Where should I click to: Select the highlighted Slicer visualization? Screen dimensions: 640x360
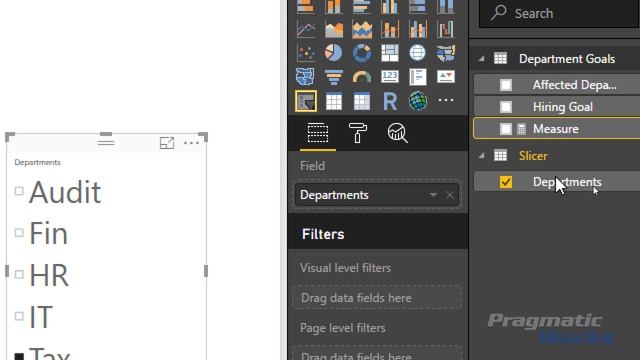(306, 101)
